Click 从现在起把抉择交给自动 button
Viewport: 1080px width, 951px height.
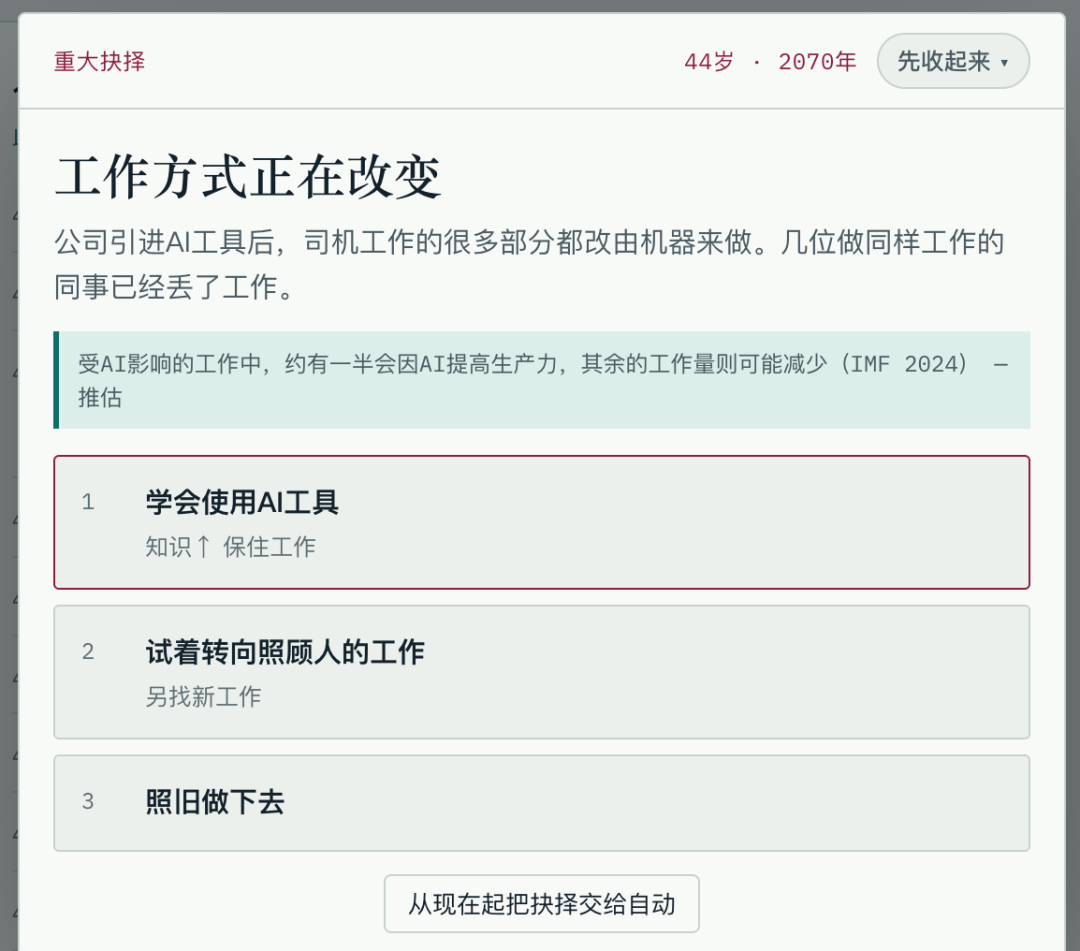(x=541, y=903)
